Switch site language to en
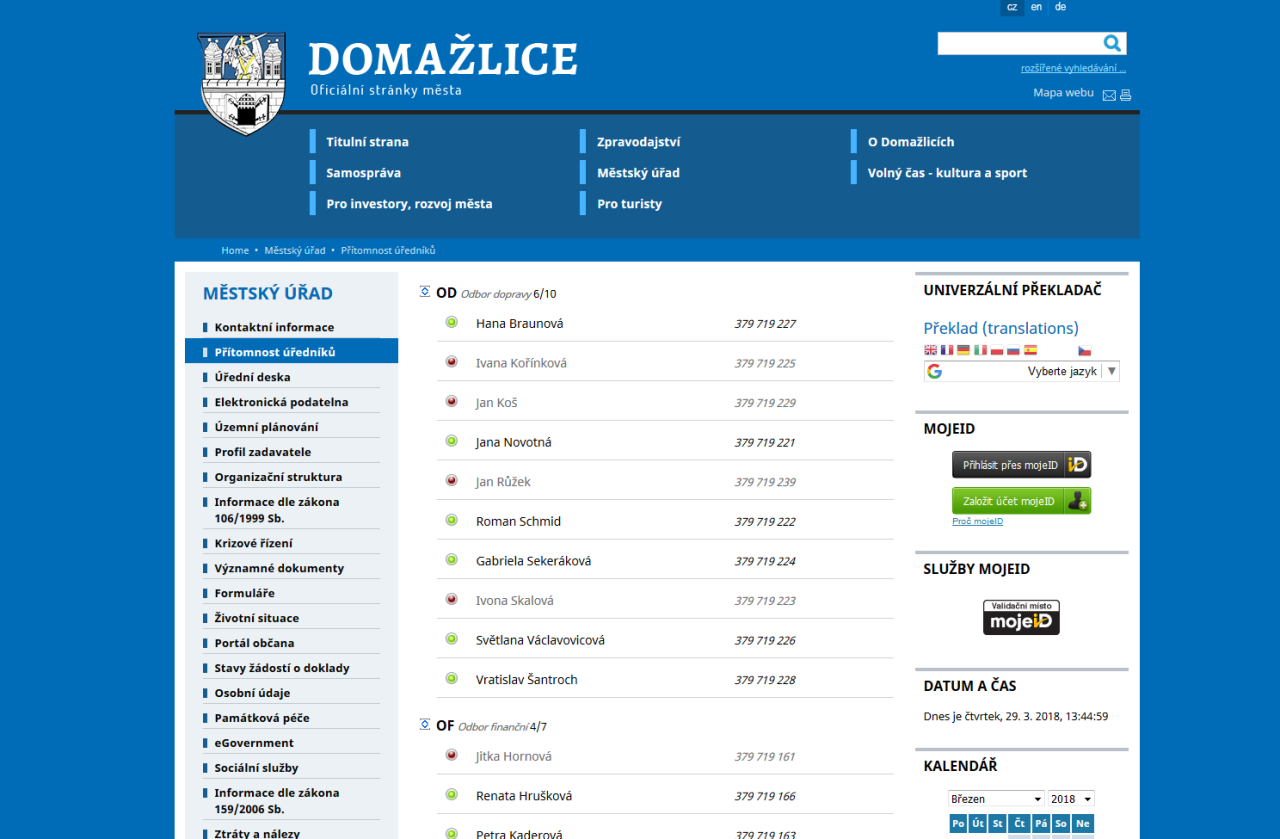Viewport: 1280px width, 839px height. [1036, 7]
